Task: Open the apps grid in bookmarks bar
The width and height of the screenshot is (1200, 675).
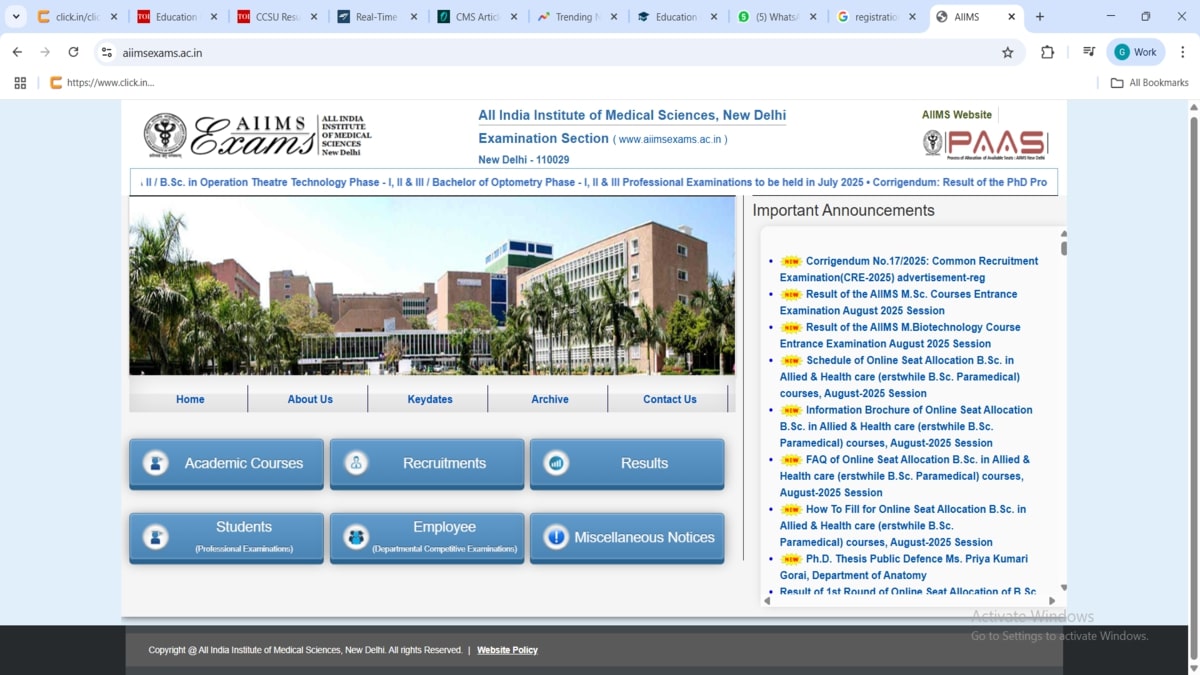Action: (x=20, y=83)
